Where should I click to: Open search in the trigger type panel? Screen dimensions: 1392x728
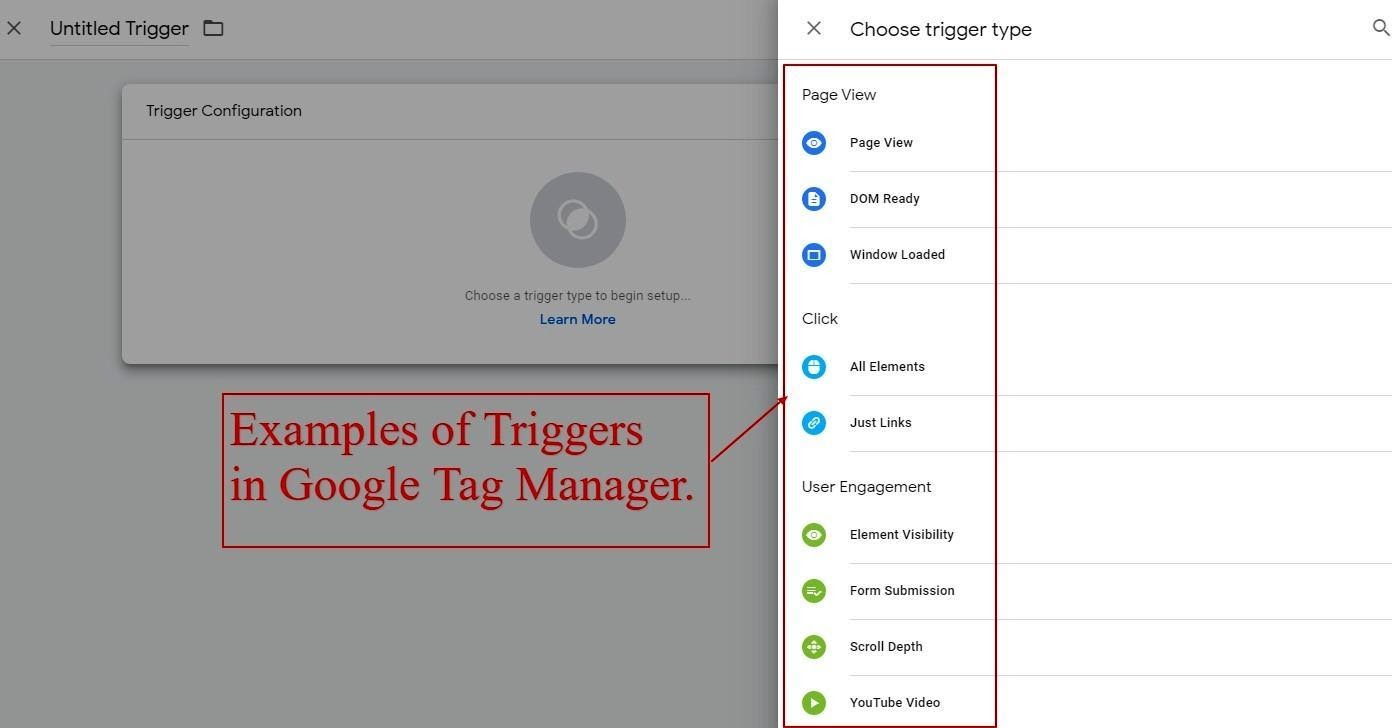[1381, 28]
